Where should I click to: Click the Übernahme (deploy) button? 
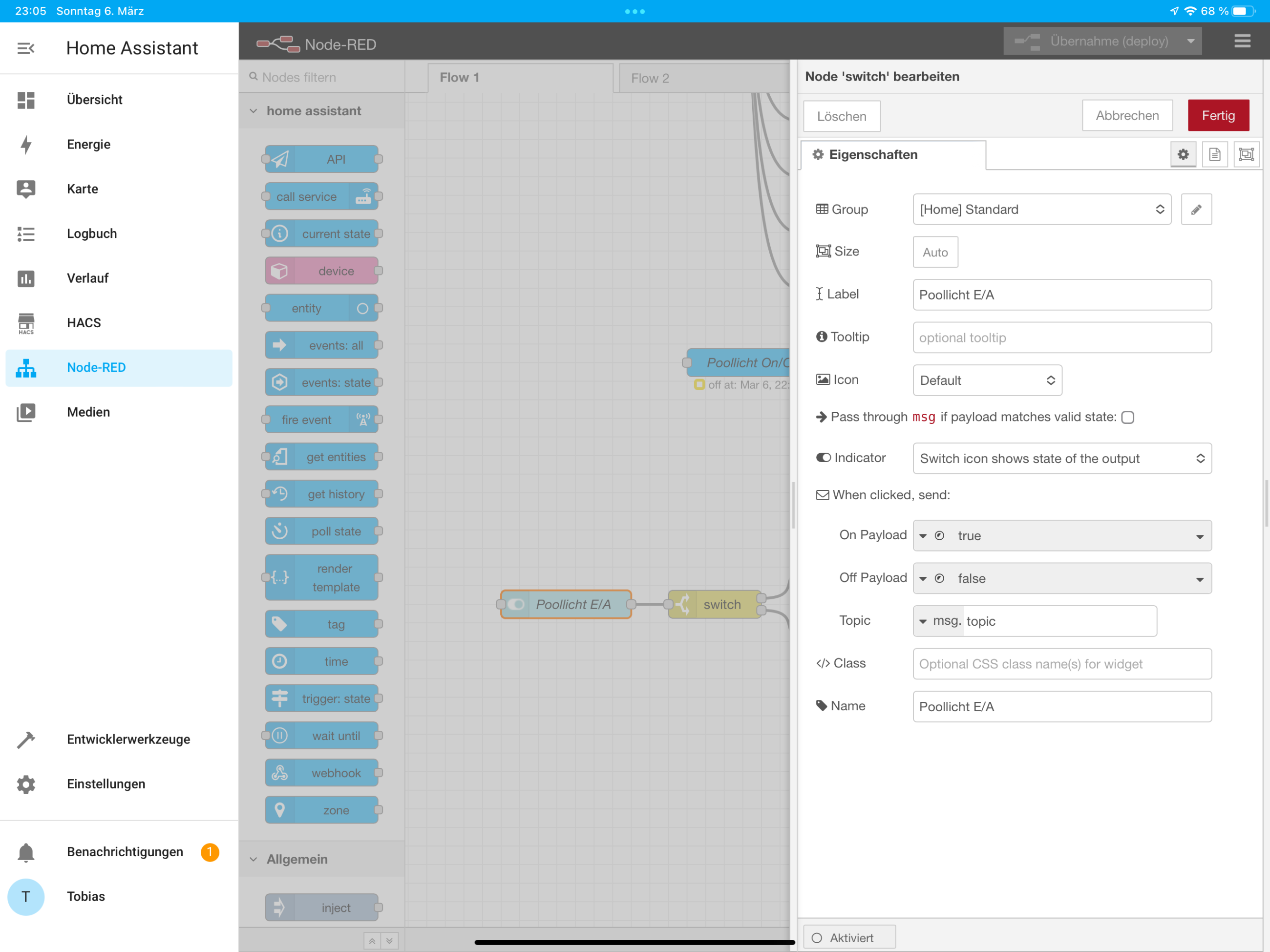click(1091, 42)
